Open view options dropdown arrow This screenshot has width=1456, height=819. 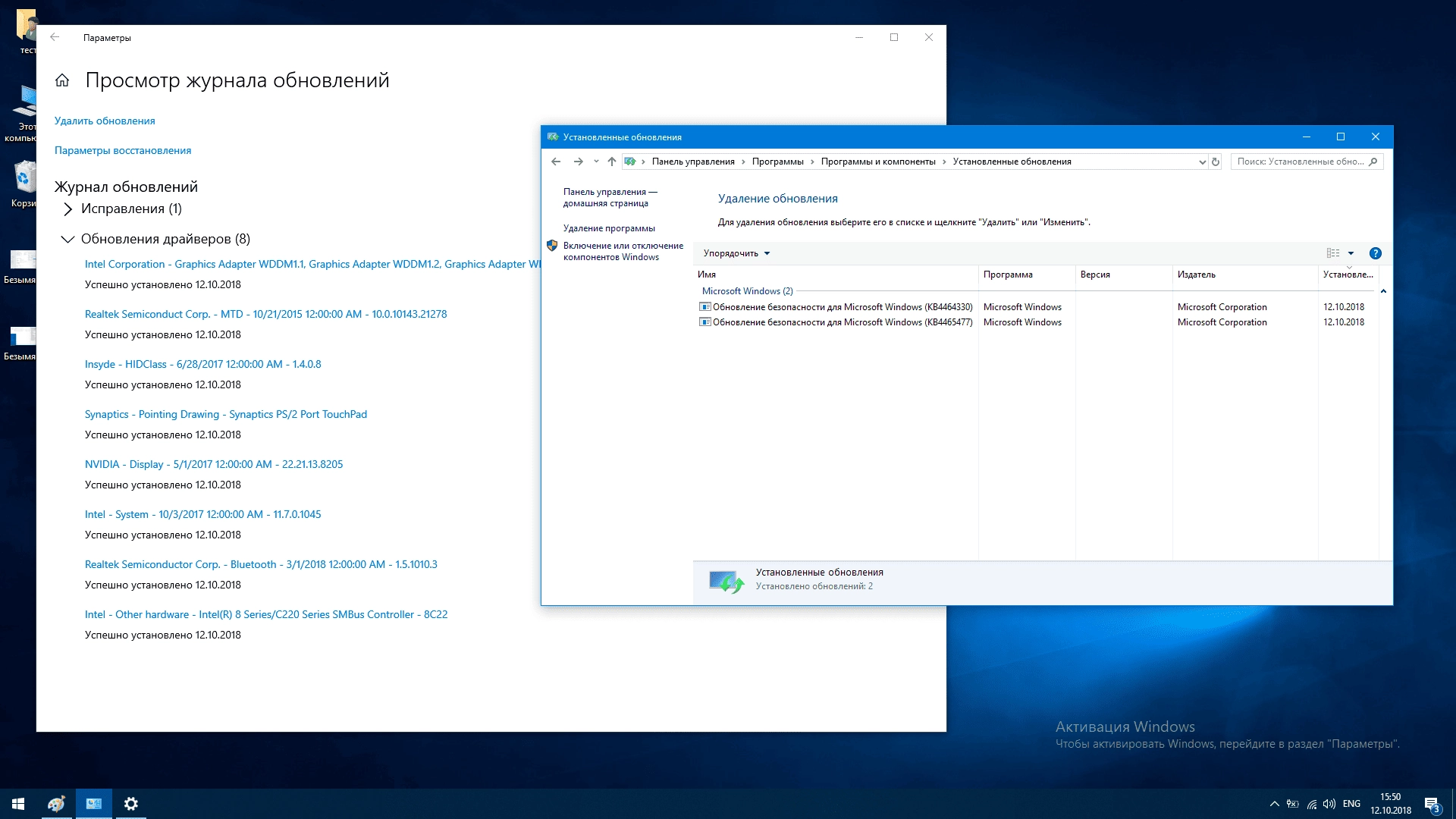tap(1351, 253)
